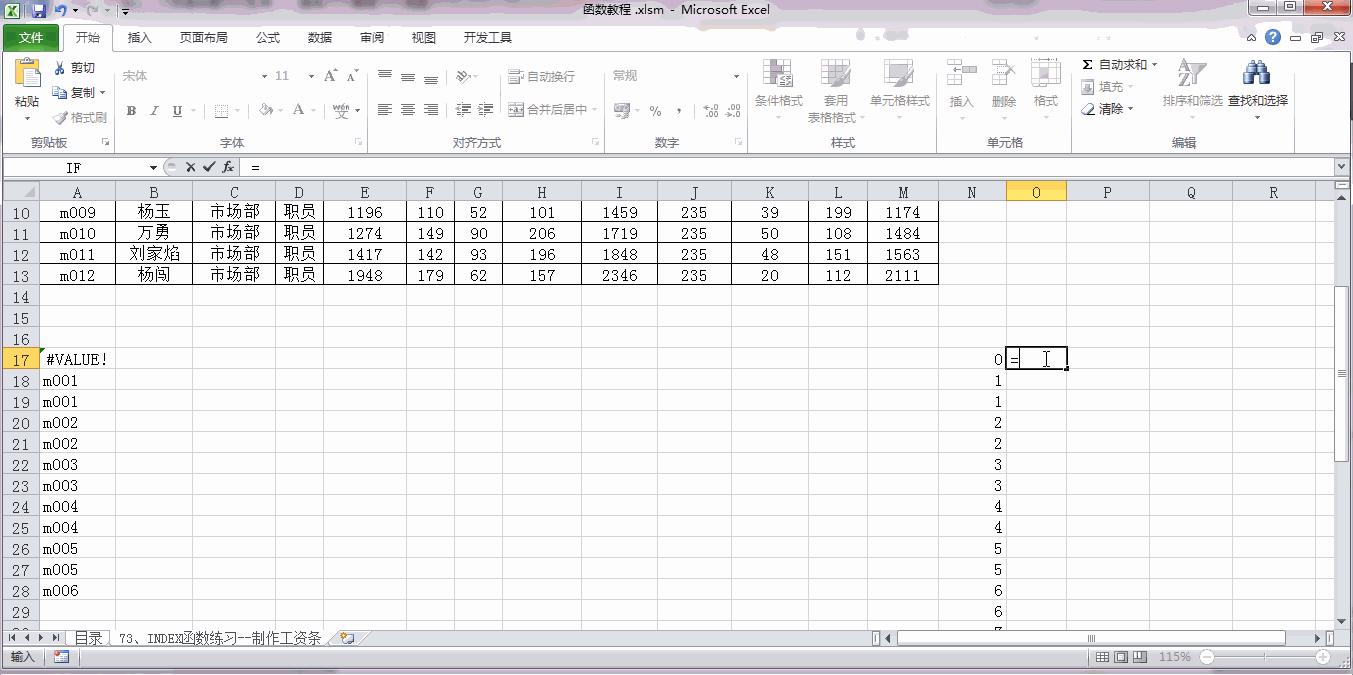
Task: Open the number format dropdown showing 常规
Action: 676,76
